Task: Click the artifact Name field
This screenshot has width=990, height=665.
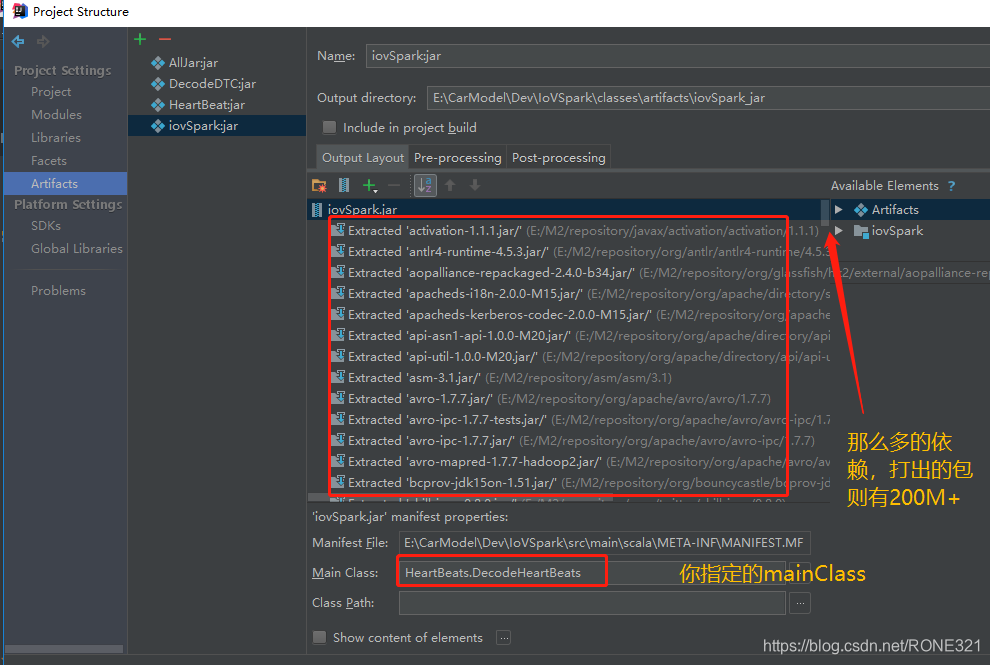Action: (x=677, y=56)
